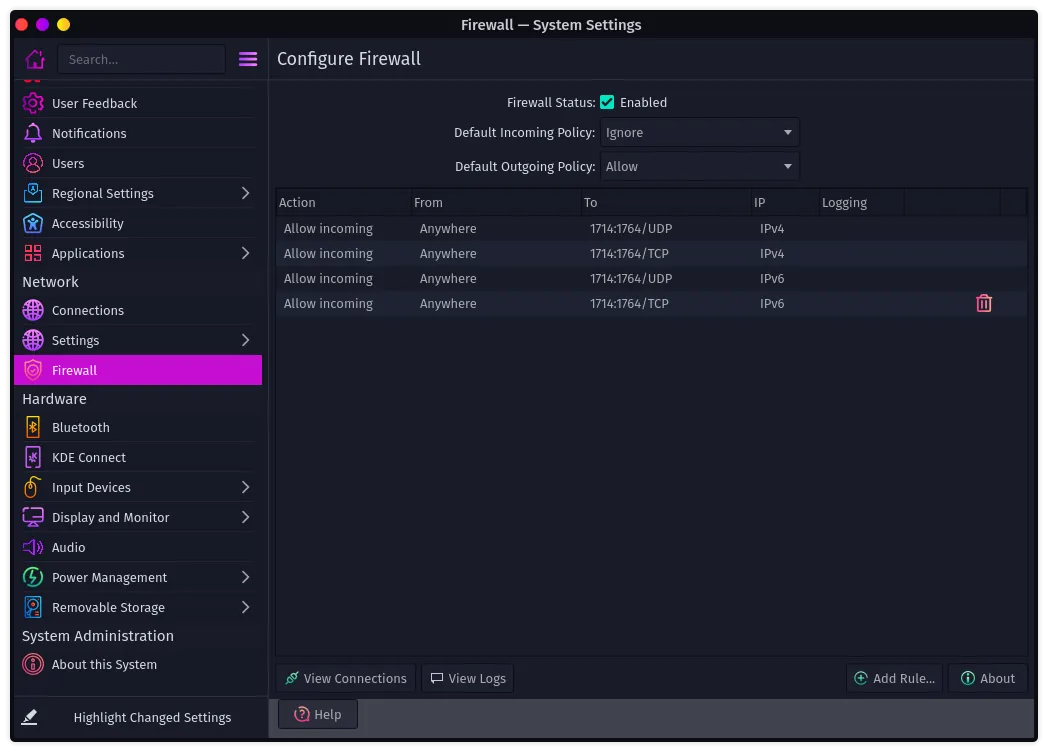1048x752 pixels.
Task: Click the Bluetooth icon
Action: tap(33, 427)
